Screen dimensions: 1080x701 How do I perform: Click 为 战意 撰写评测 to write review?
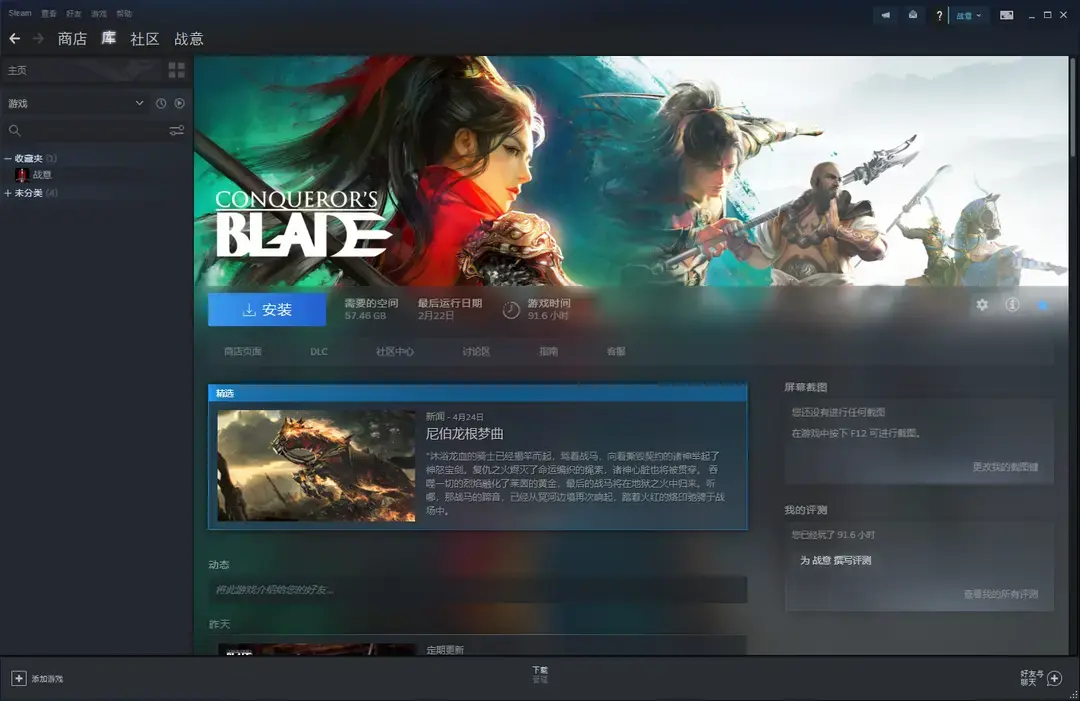(835, 561)
